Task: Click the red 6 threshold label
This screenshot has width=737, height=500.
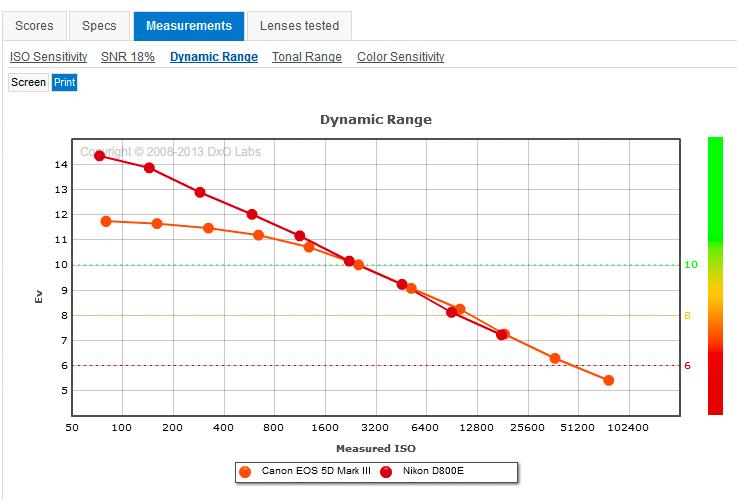Action: [x=687, y=366]
